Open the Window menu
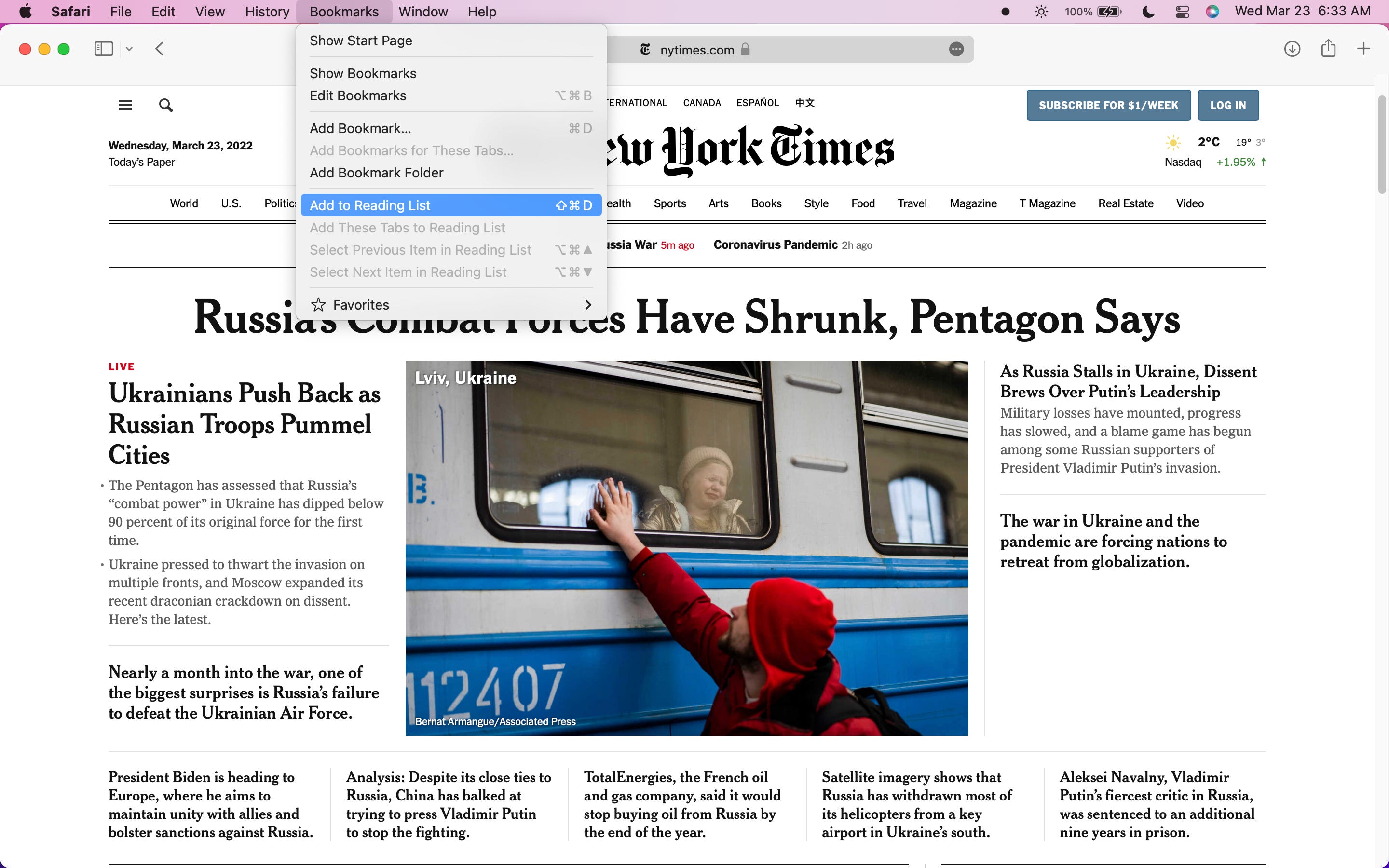 (423, 12)
